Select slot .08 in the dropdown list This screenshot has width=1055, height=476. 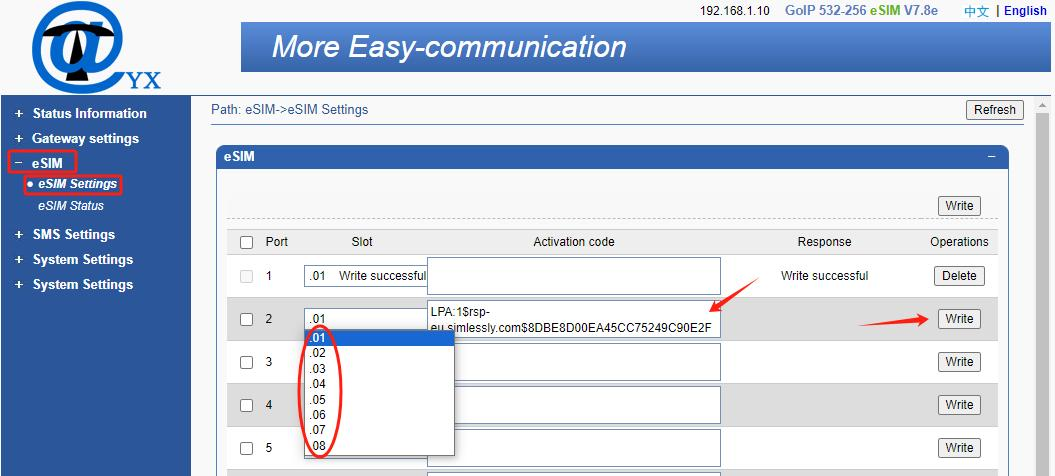(x=379, y=446)
